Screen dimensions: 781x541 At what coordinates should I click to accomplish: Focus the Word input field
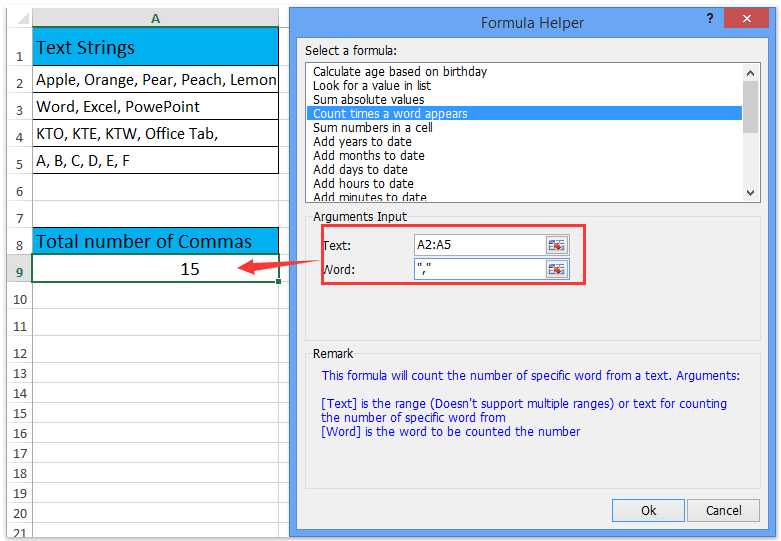[x=479, y=269]
